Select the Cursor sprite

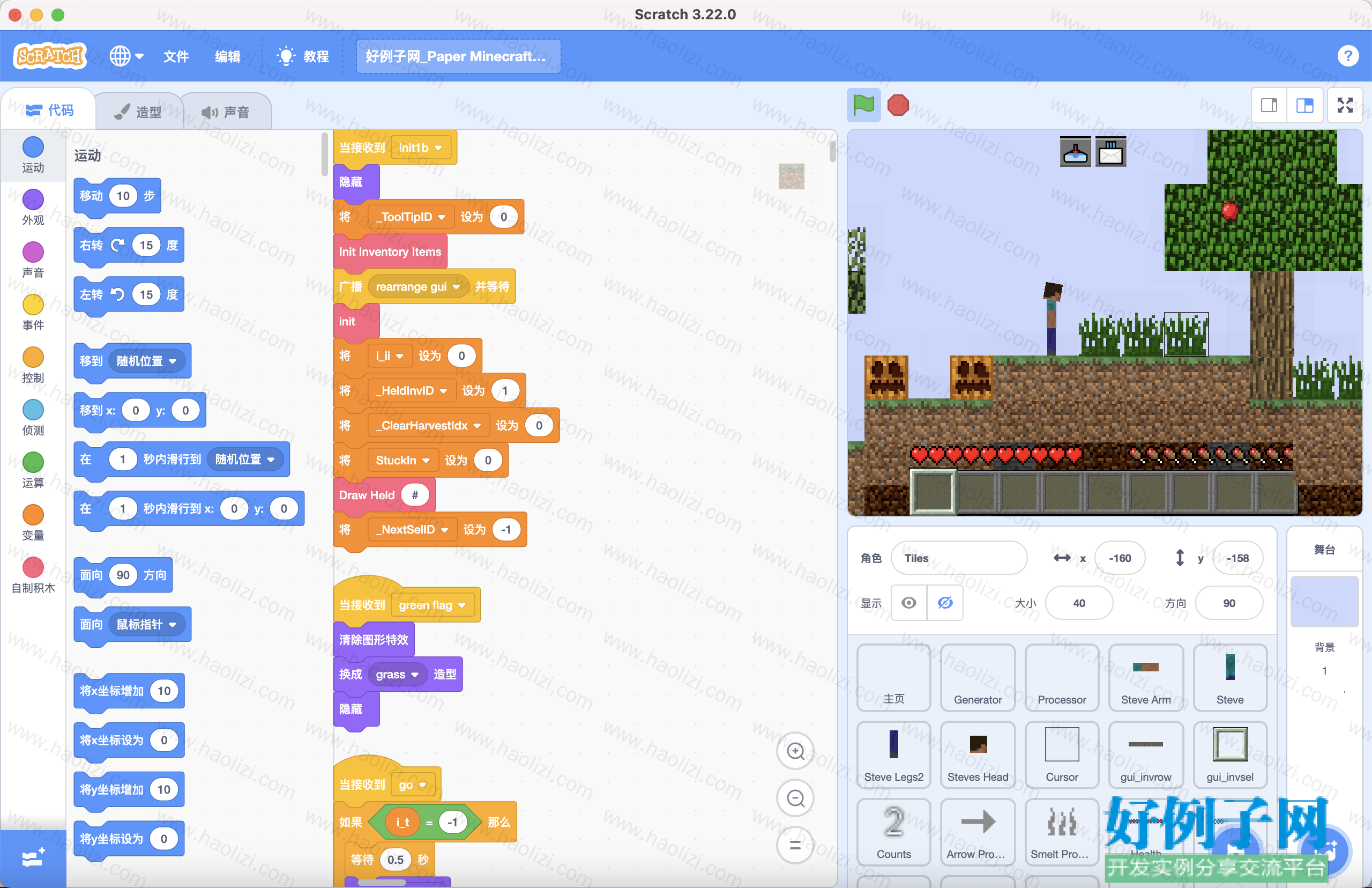tap(1062, 755)
